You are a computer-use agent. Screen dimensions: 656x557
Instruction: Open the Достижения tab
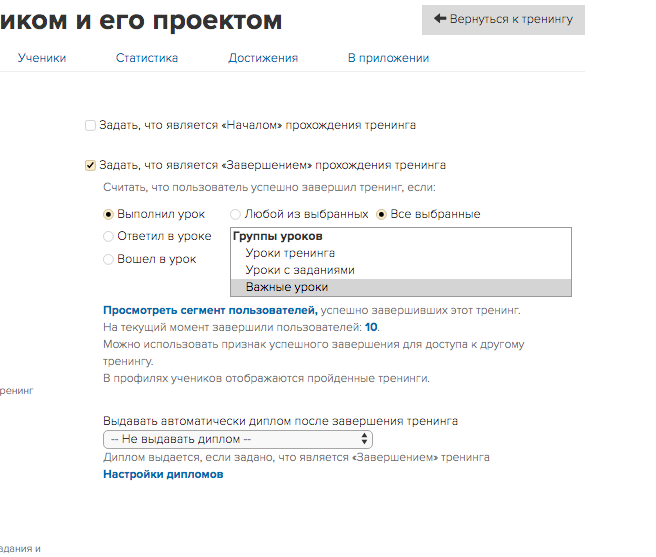click(263, 58)
